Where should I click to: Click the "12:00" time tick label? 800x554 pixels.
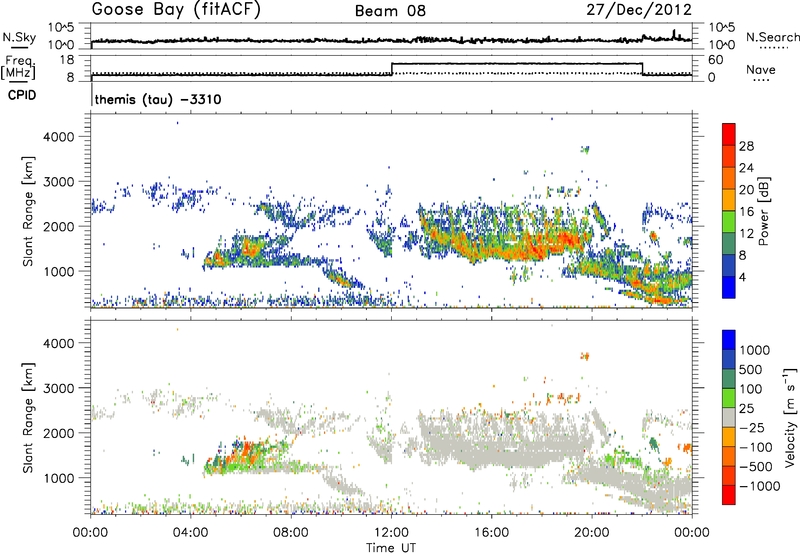point(391,533)
